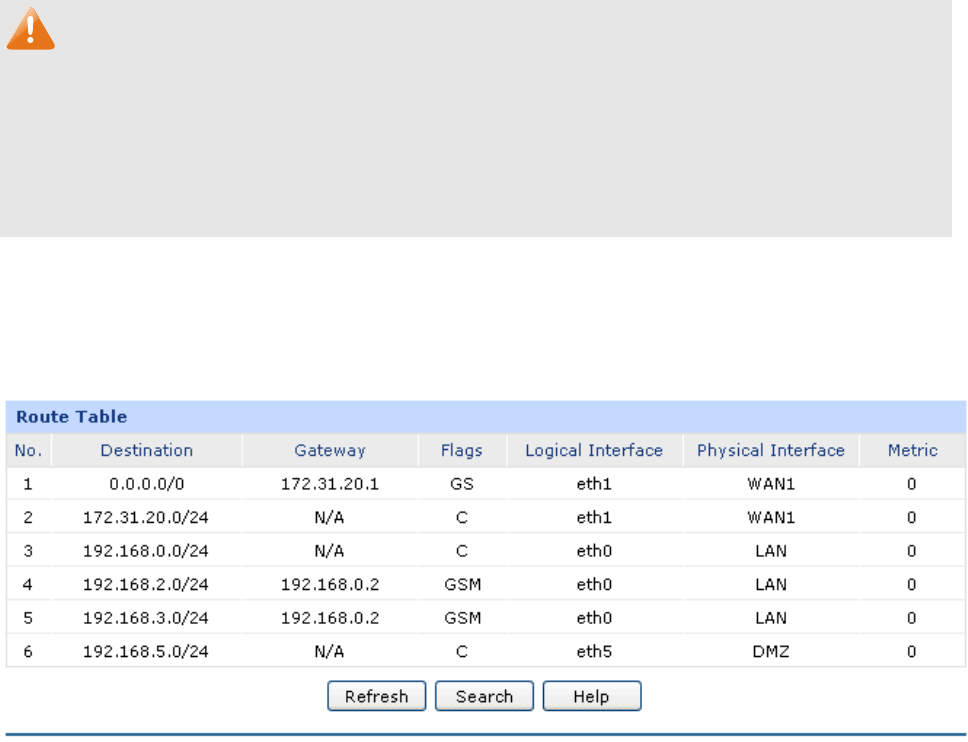Click row number 5
Image resolution: width=968 pixels, height=742 pixels.
[28, 618]
